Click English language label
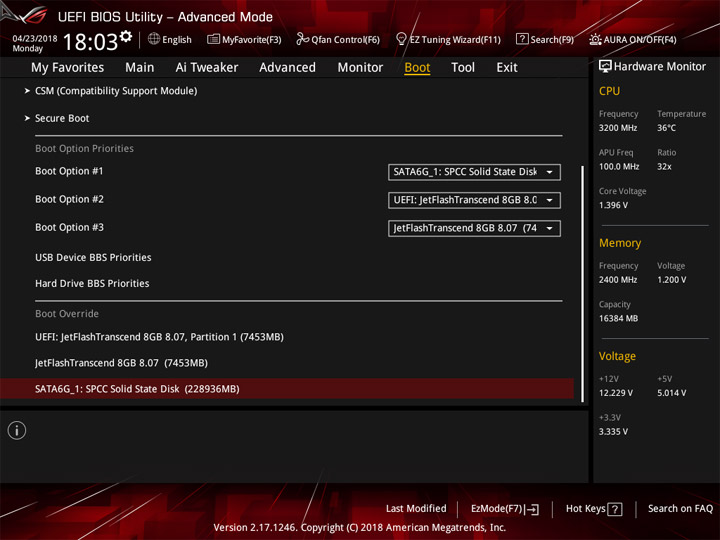 coord(177,39)
